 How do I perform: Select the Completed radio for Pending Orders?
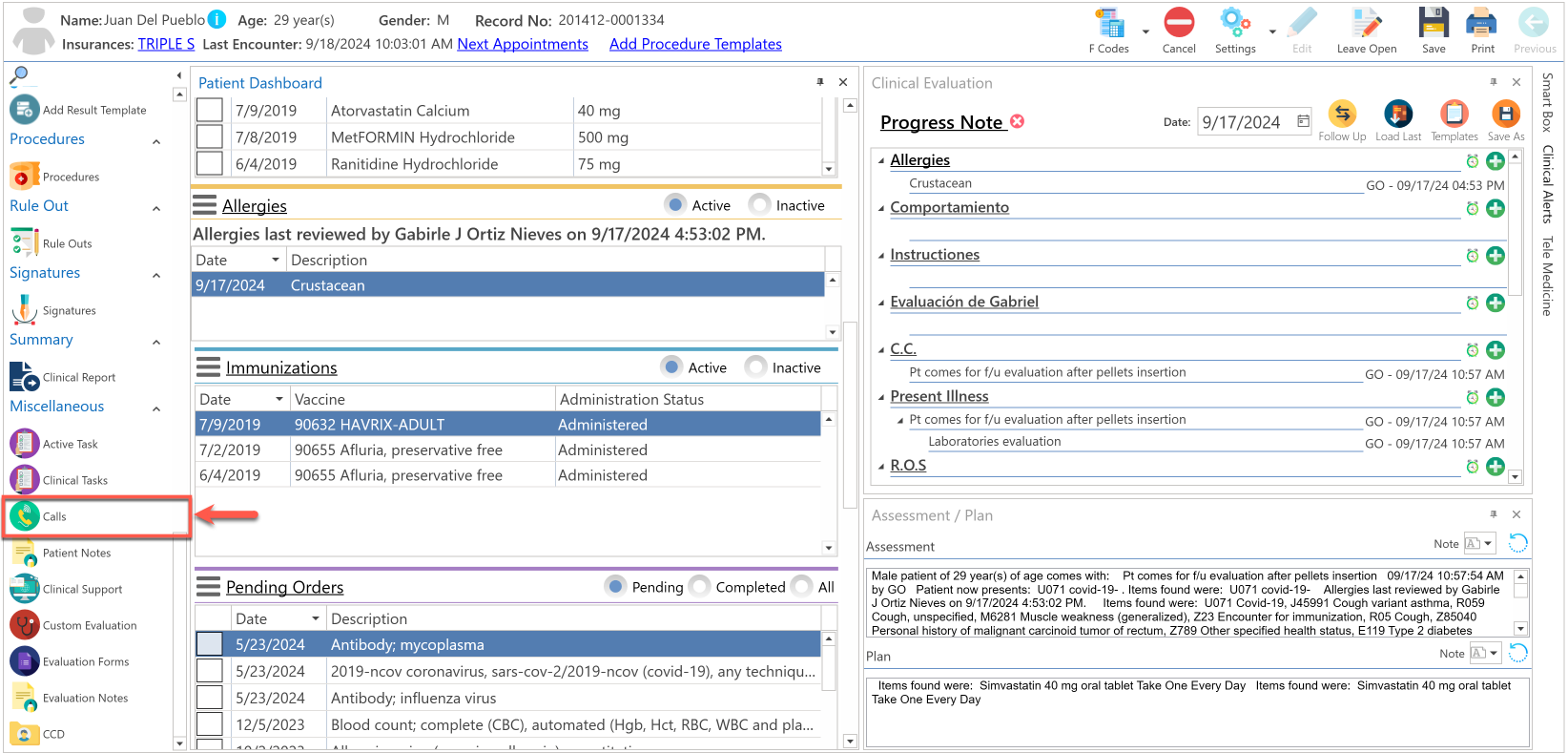(699, 586)
